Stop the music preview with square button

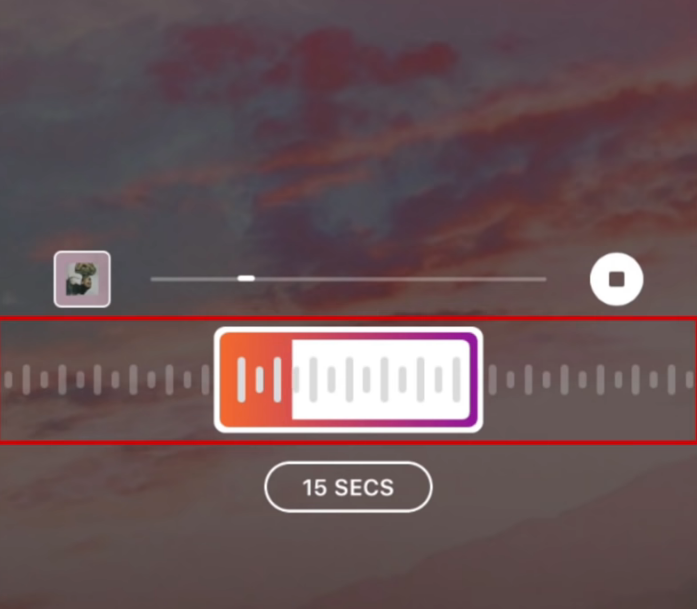tap(617, 279)
